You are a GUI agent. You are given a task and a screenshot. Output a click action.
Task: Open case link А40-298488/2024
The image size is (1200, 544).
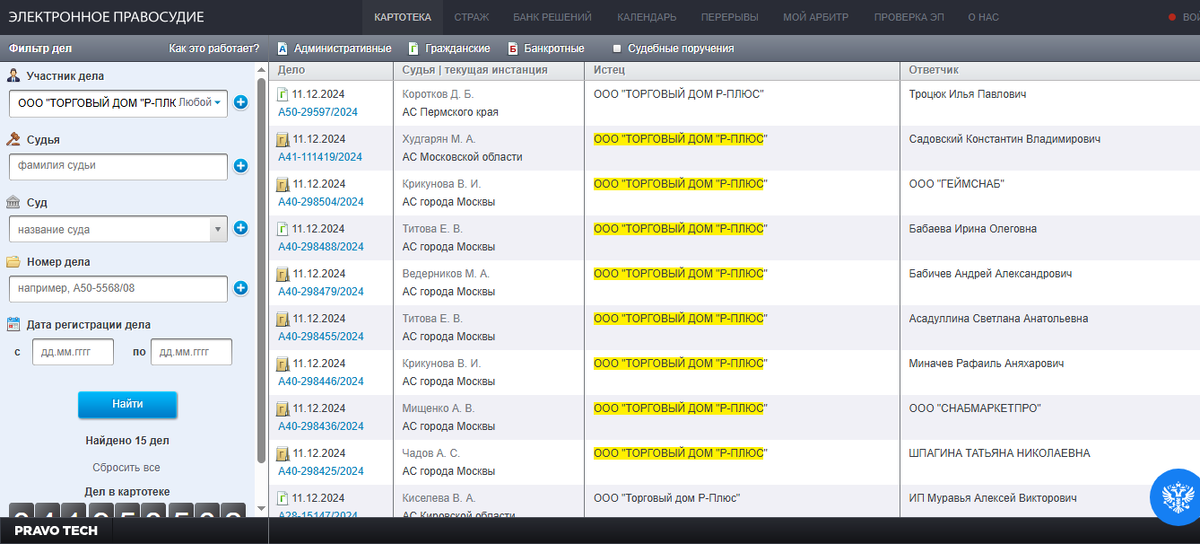tap(320, 247)
